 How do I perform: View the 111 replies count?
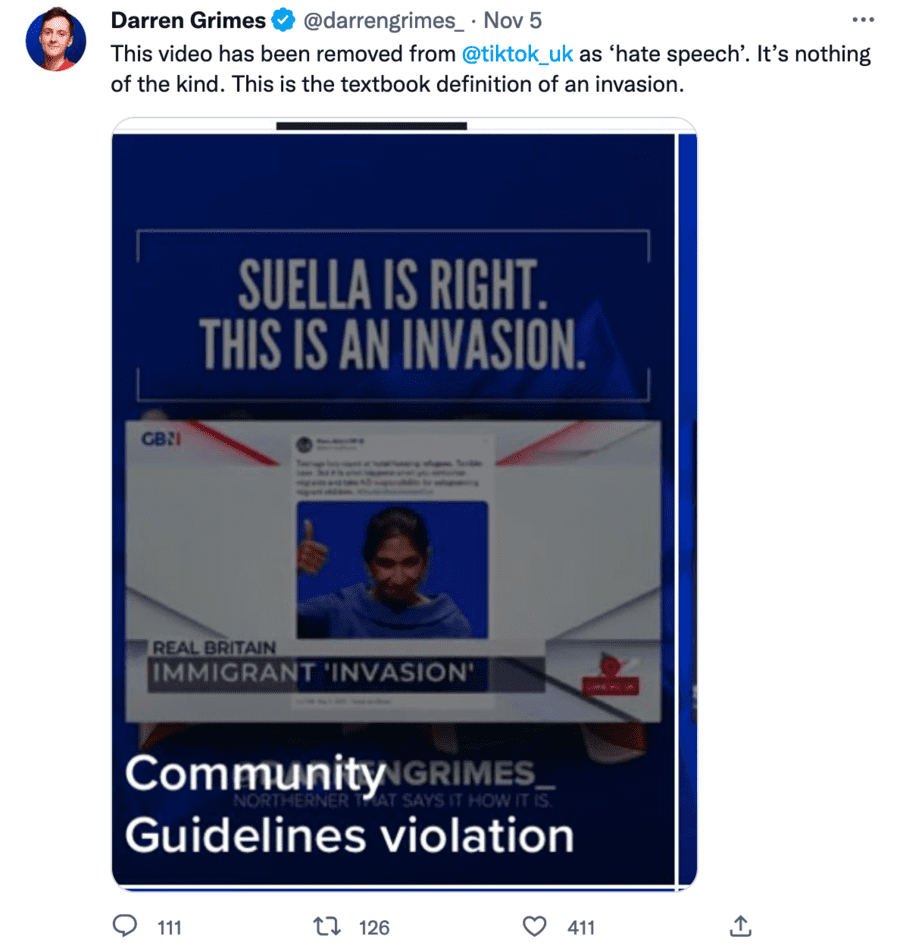169,928
